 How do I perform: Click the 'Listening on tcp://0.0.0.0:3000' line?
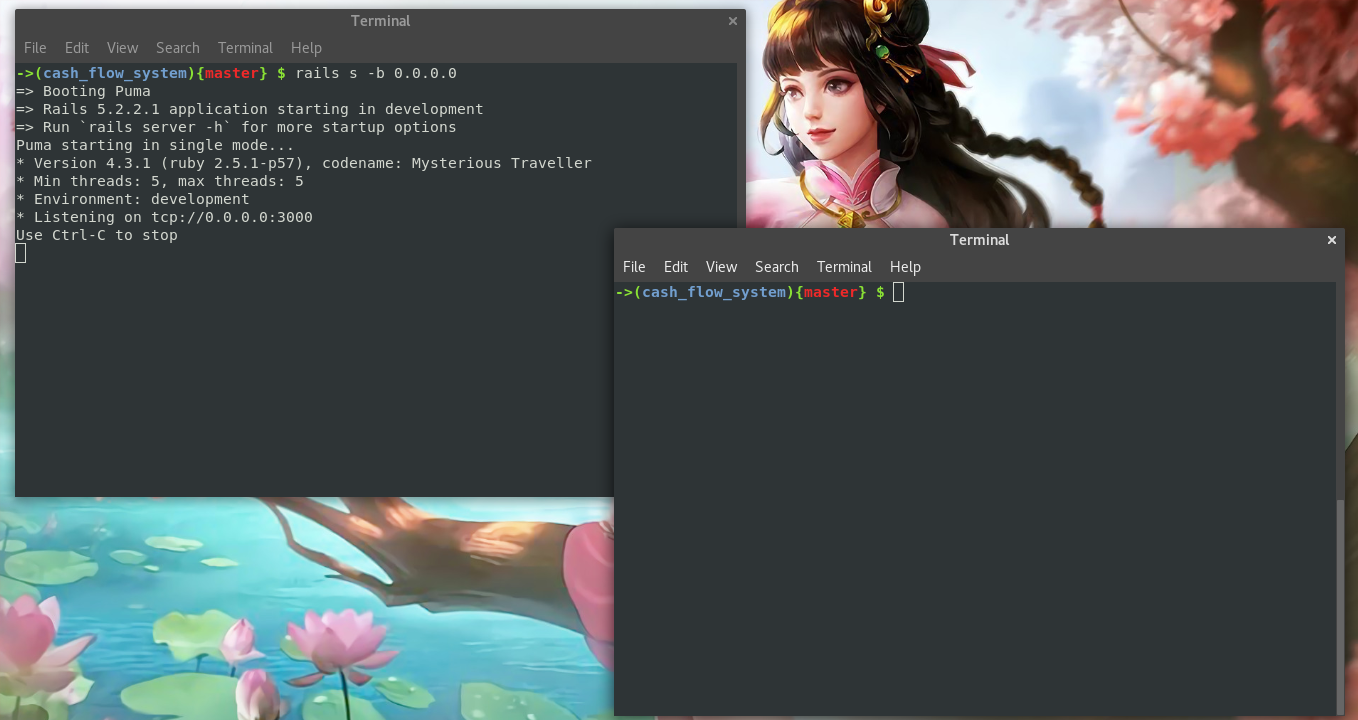point(164,218)
